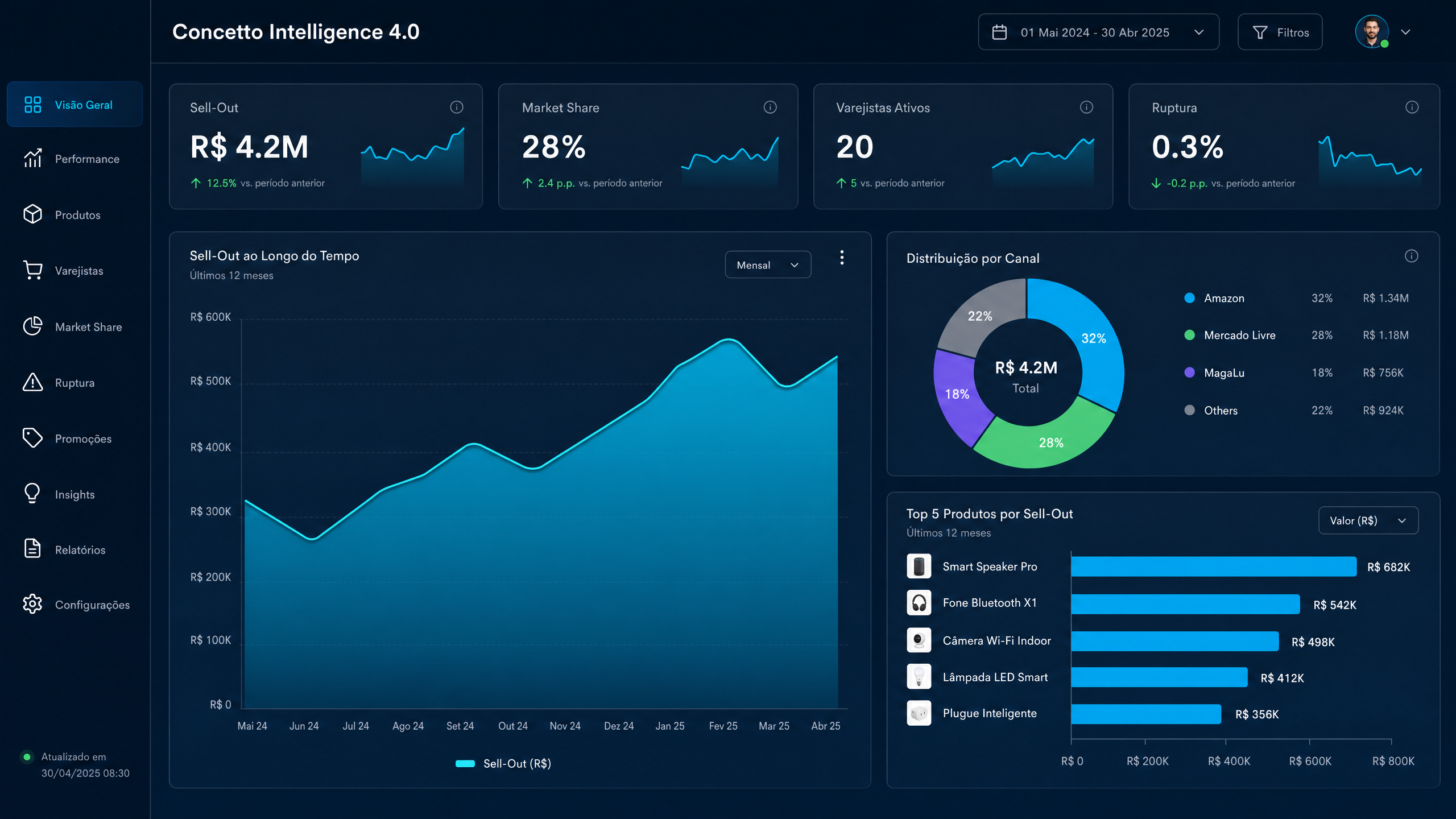Click the Visão Geral grid icon
Screen dimensions: 1456x819
[32, 105]
